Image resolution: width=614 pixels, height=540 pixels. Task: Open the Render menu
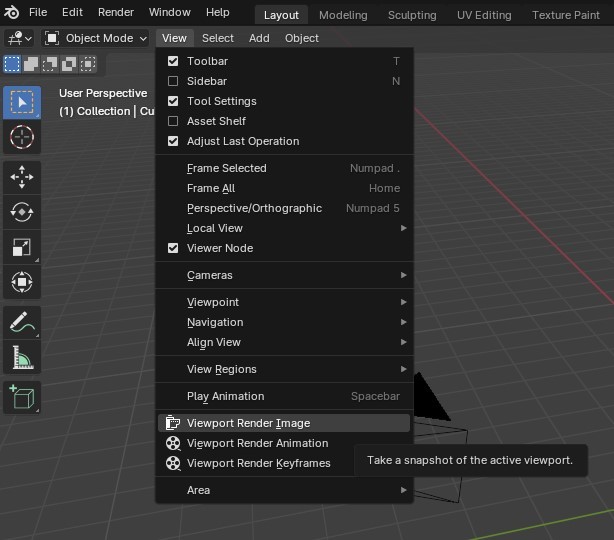pyautogui.click(x=116, y=13)
